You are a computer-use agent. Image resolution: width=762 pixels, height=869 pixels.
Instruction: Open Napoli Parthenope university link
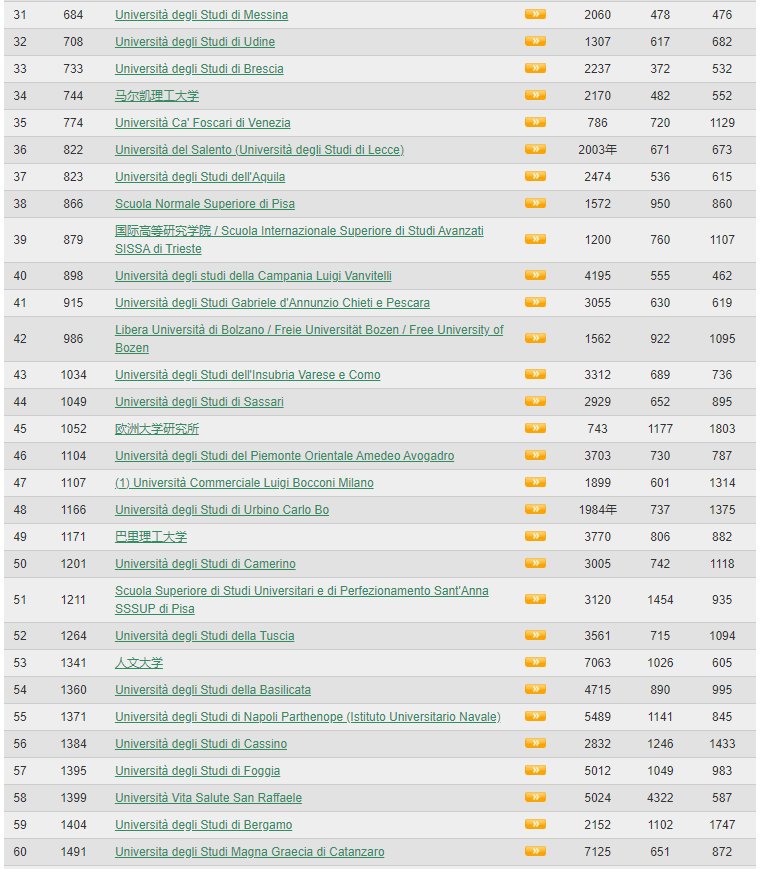(308, 717)
